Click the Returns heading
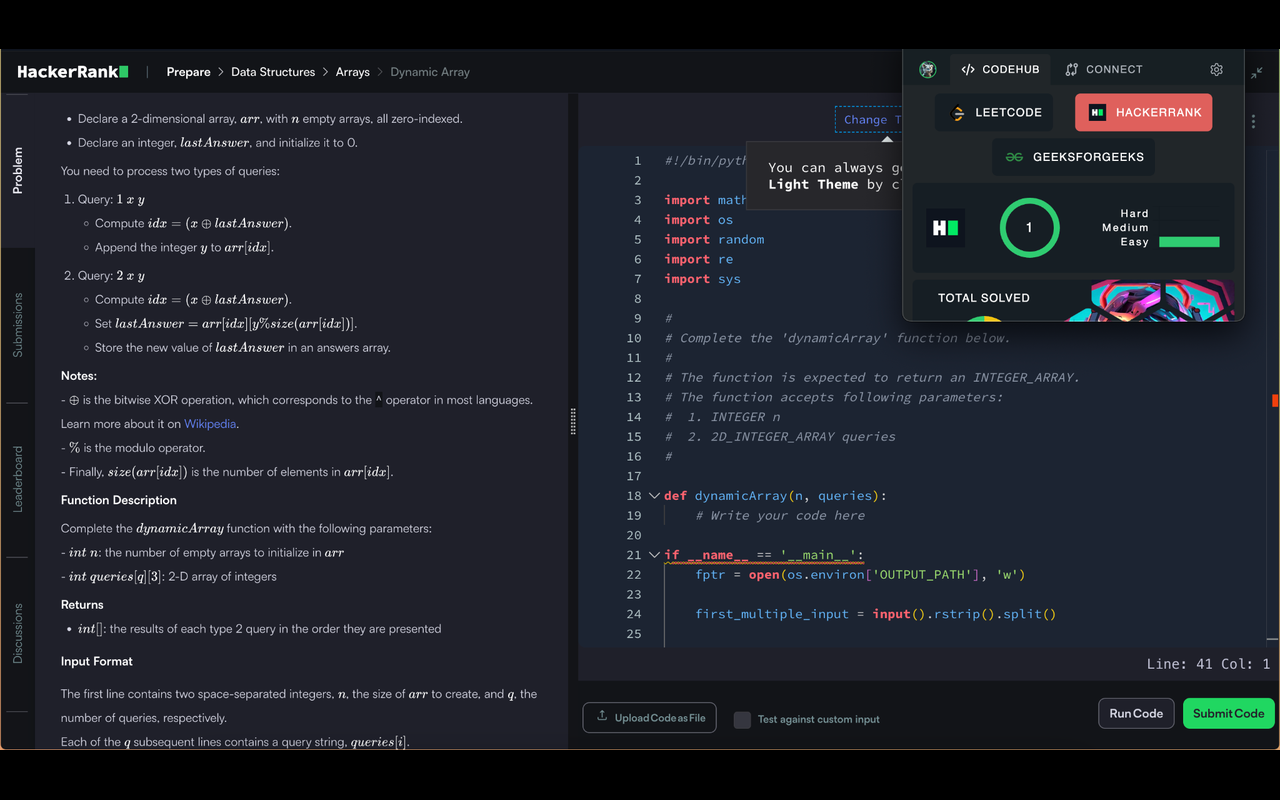This screenshot has width=1280, height=800. pos(82,605)
